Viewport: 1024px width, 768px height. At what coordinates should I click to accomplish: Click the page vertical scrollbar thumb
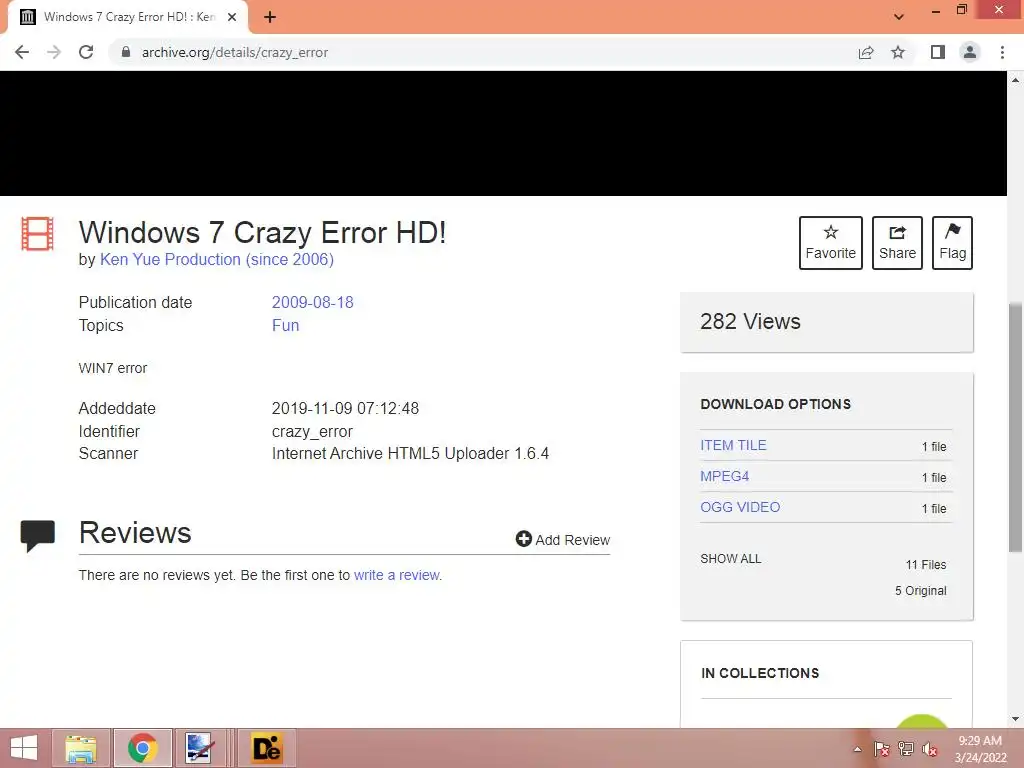[x=1015, y=427]
